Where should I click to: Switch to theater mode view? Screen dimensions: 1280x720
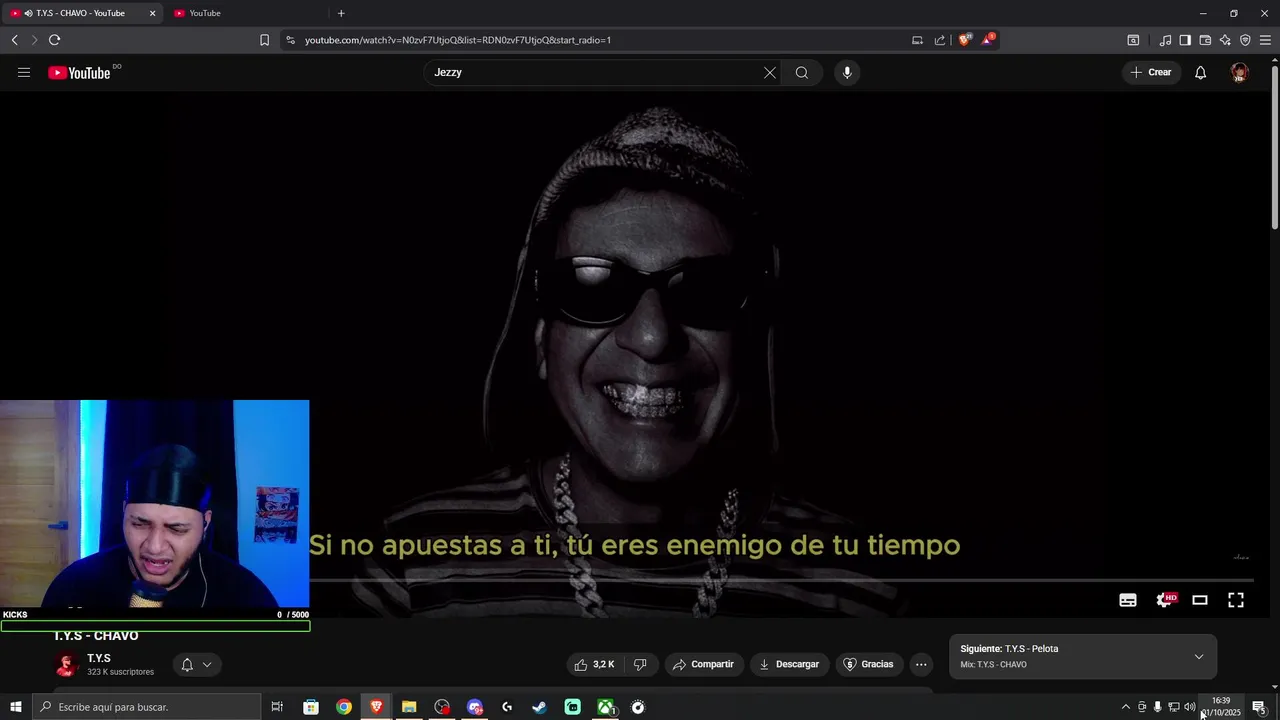1200,600
